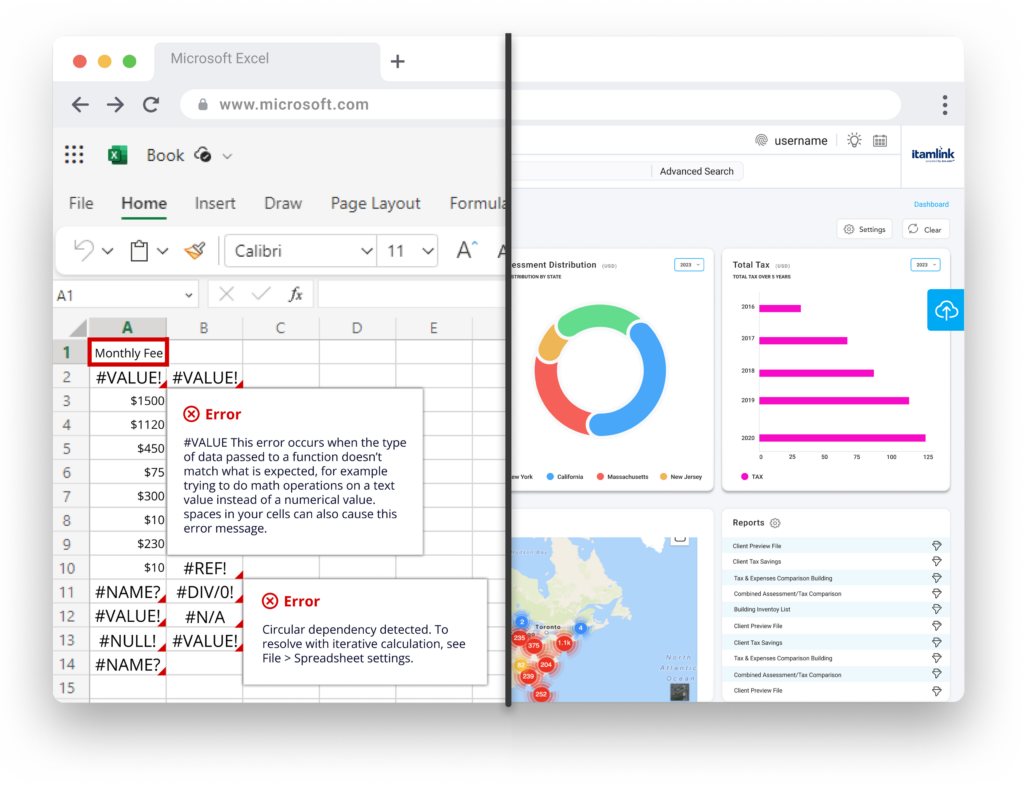This screenshot has width=1024, height=785.
Task: Select the cell containing $1500
Action: (x=128, y=401)
